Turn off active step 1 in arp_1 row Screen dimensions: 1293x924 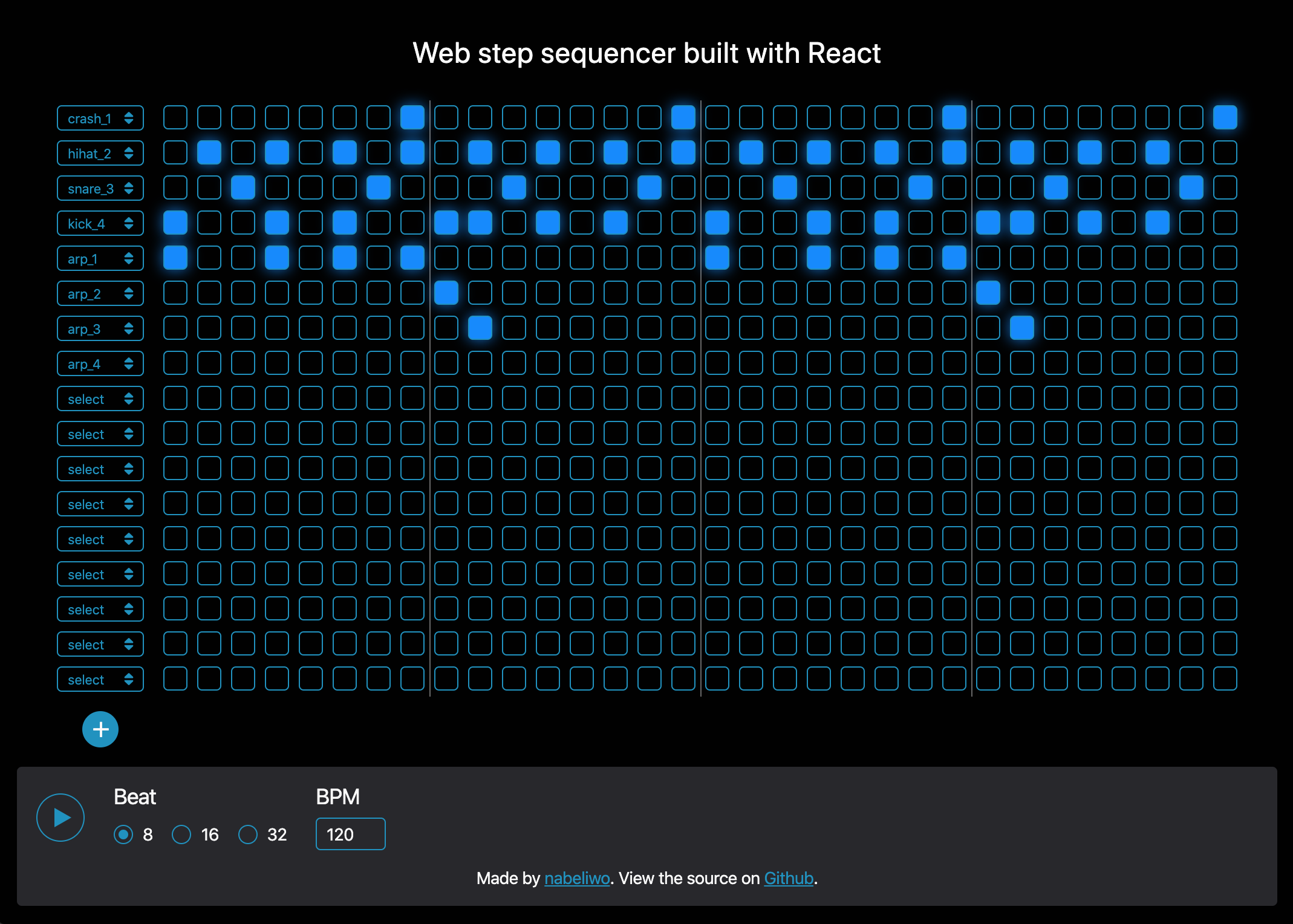pos(175,258)
